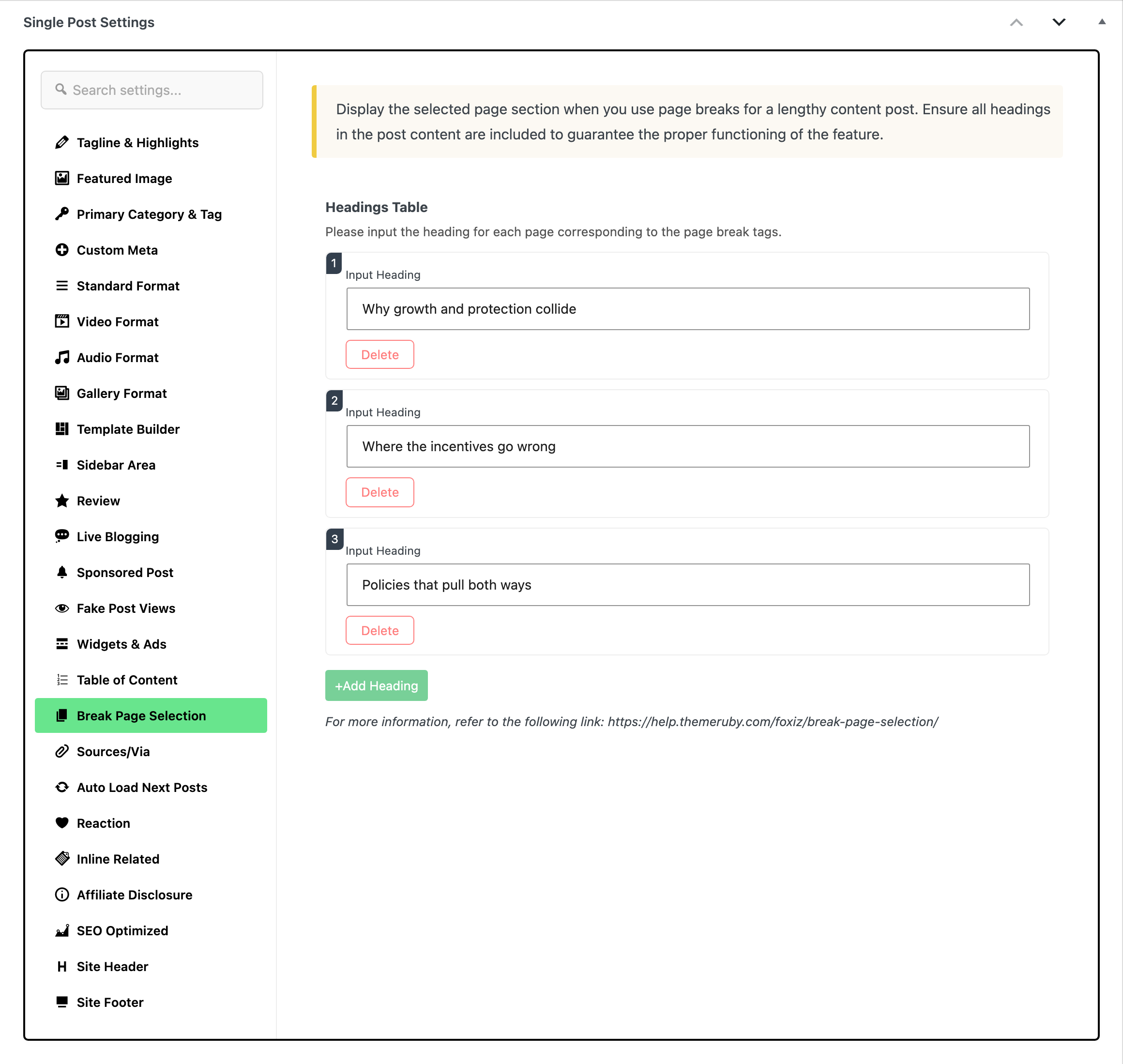Move Single Post Settings panel down
Screen dimensions: 1123x1064
click(x=1059, y=22)
